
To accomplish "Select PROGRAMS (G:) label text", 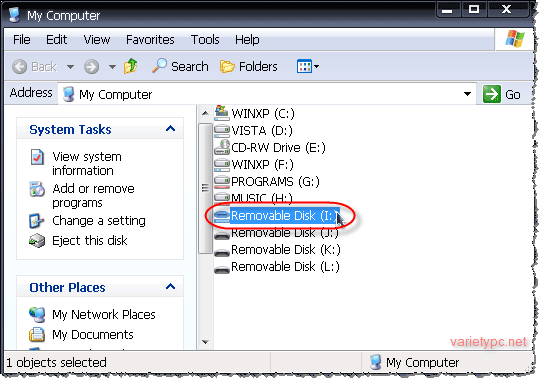I will coord(275,181).
